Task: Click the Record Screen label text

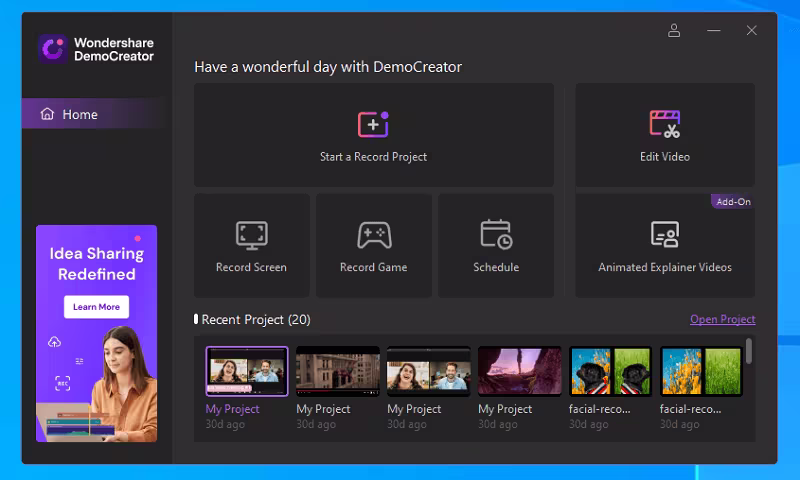Action: pos(252,267)
